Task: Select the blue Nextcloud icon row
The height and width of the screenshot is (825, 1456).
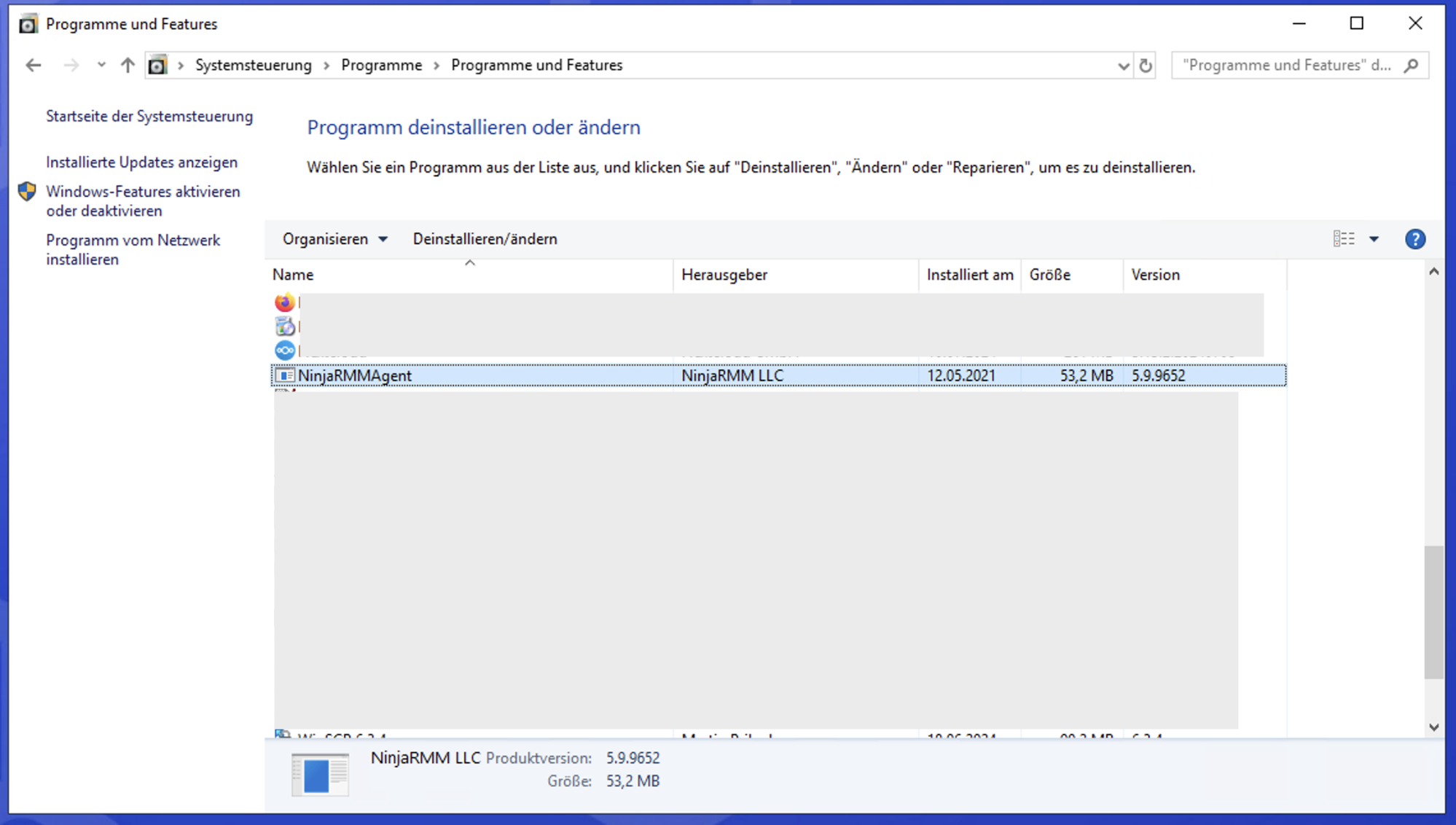Action: click(285, 351)
